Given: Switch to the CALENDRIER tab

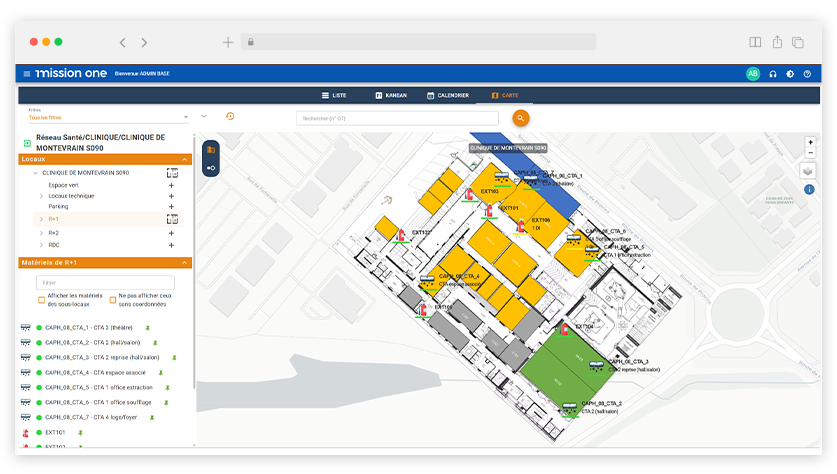Looking at the screenshot, I should coord(448,96).
